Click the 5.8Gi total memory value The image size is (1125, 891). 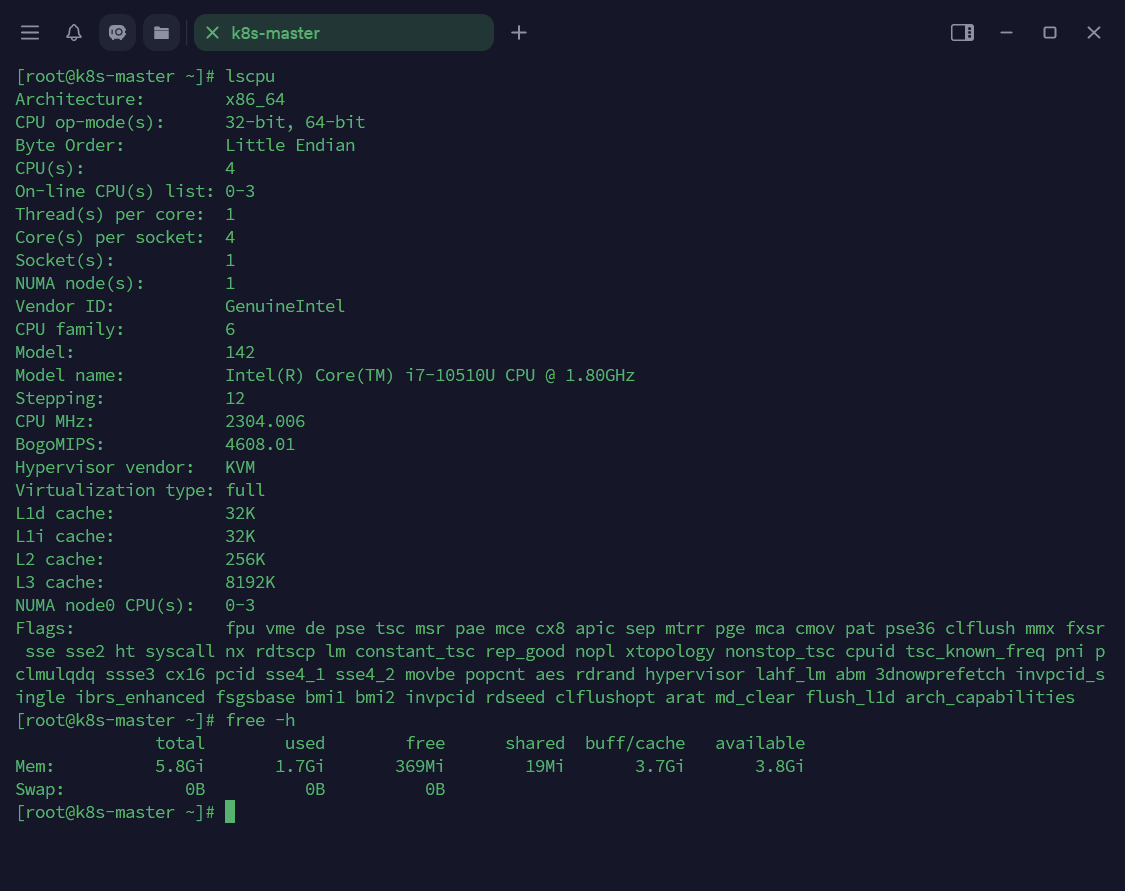click(180, 766)
